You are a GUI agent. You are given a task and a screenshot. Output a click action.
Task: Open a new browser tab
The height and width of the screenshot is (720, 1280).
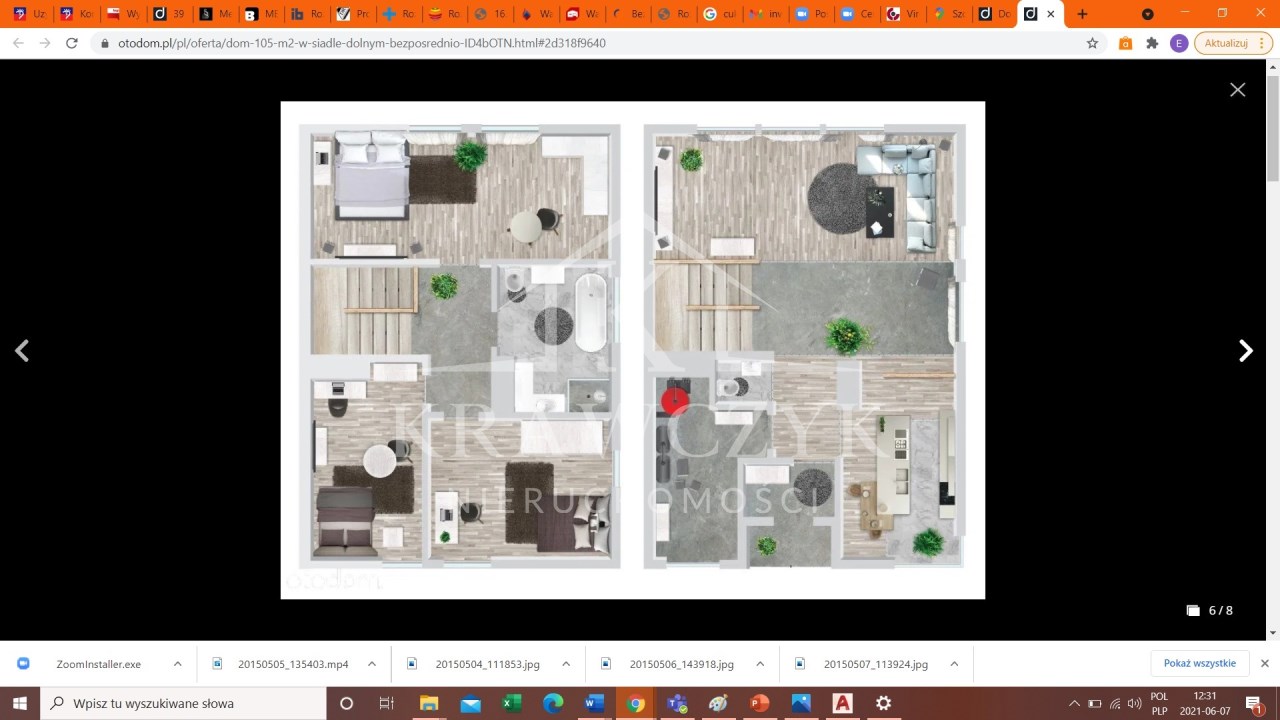click(x=1082, y=14)
